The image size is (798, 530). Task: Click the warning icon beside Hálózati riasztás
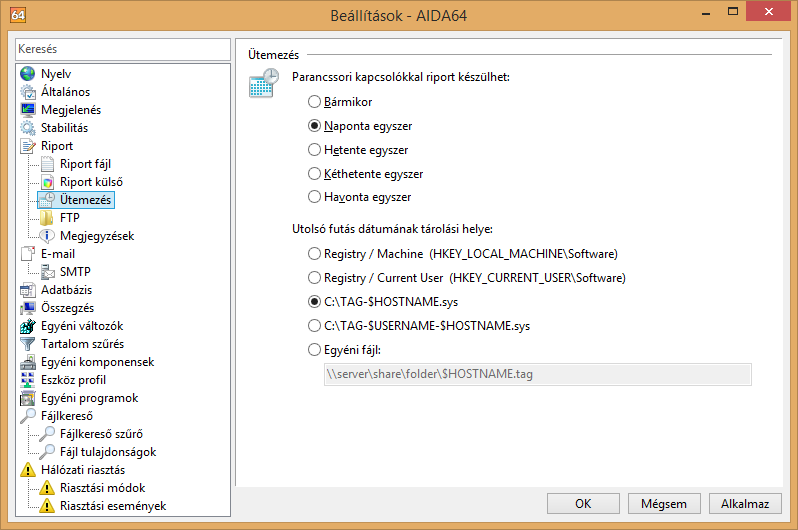[x=27, y=470]
